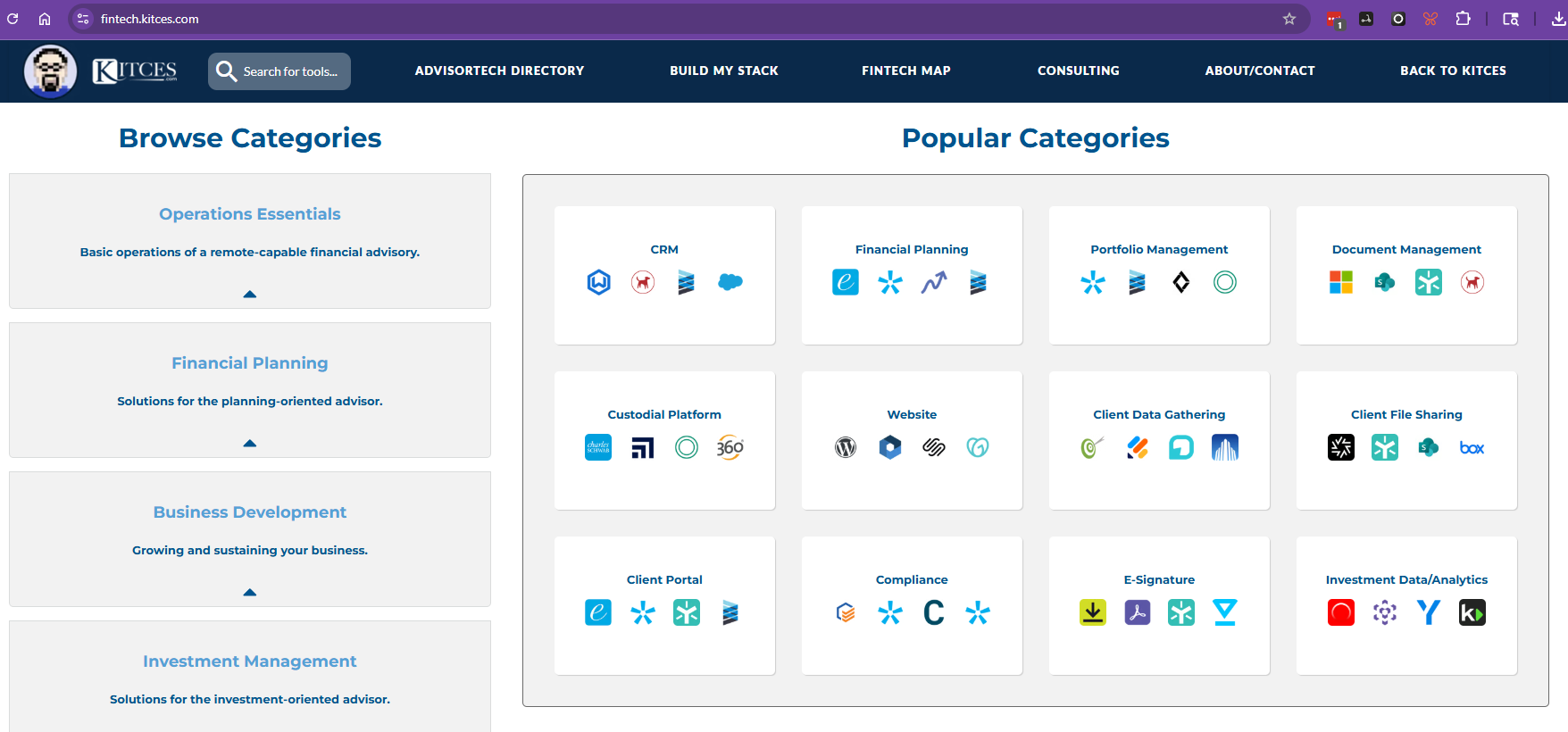This screenshot has height=732, width=1568.
Task: Collapse the Business Development category arrow
Action: (250, 592)
